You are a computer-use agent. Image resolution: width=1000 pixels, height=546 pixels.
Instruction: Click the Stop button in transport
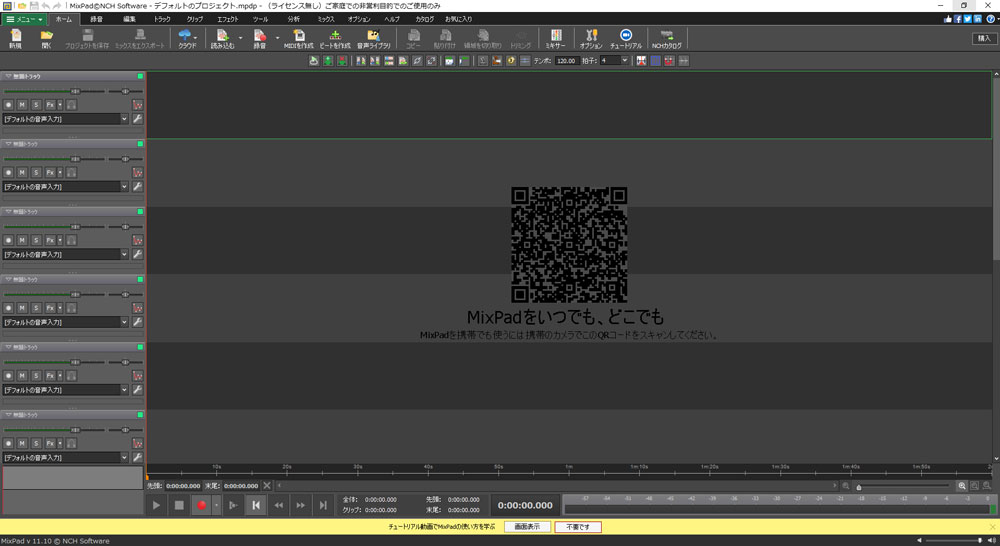179,505
